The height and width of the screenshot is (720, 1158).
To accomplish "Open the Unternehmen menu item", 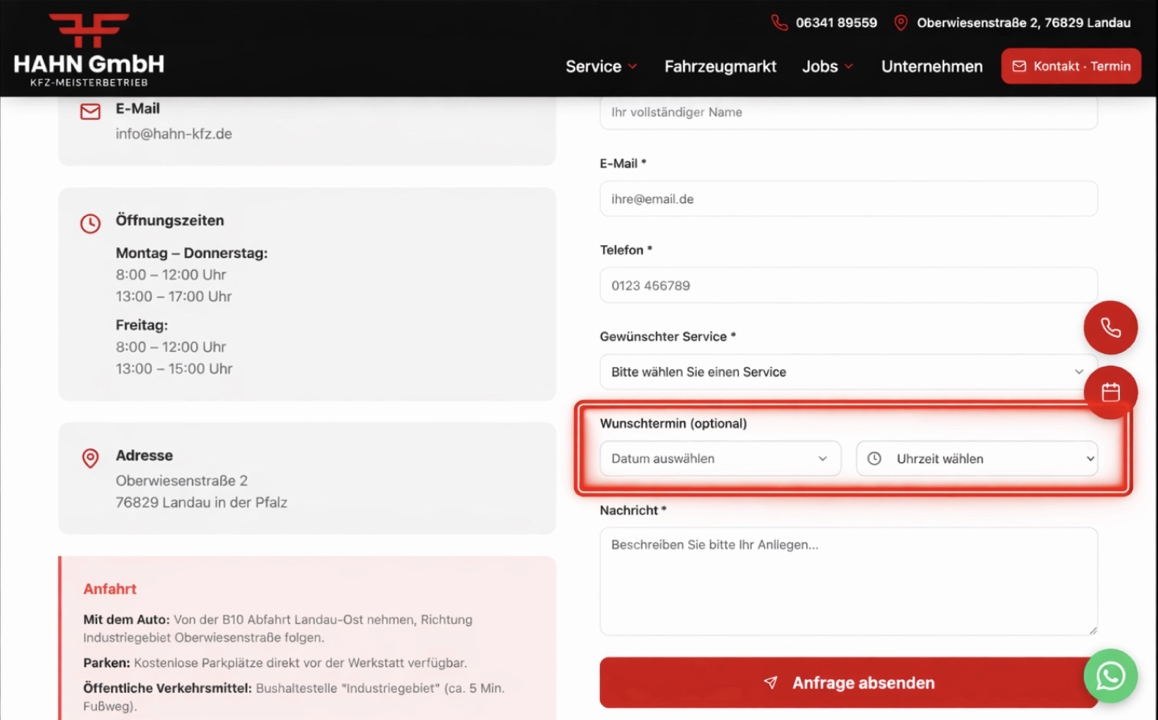I will [x=931, y=66].
